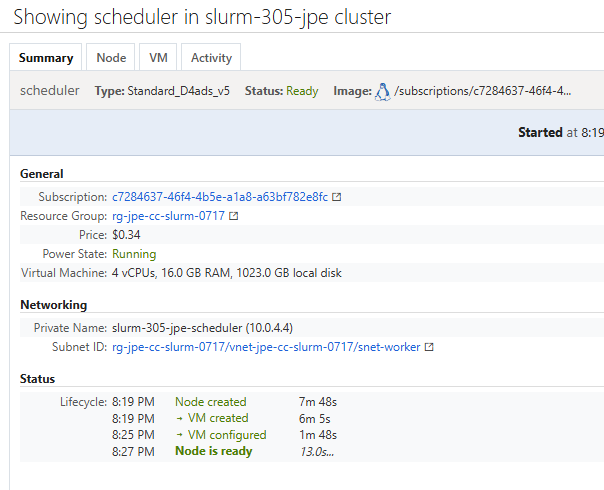The height and width of the screenshot is (490, 604).
Task: Click external link icon beside Subscription ID
Action: (x=337, y=197)
